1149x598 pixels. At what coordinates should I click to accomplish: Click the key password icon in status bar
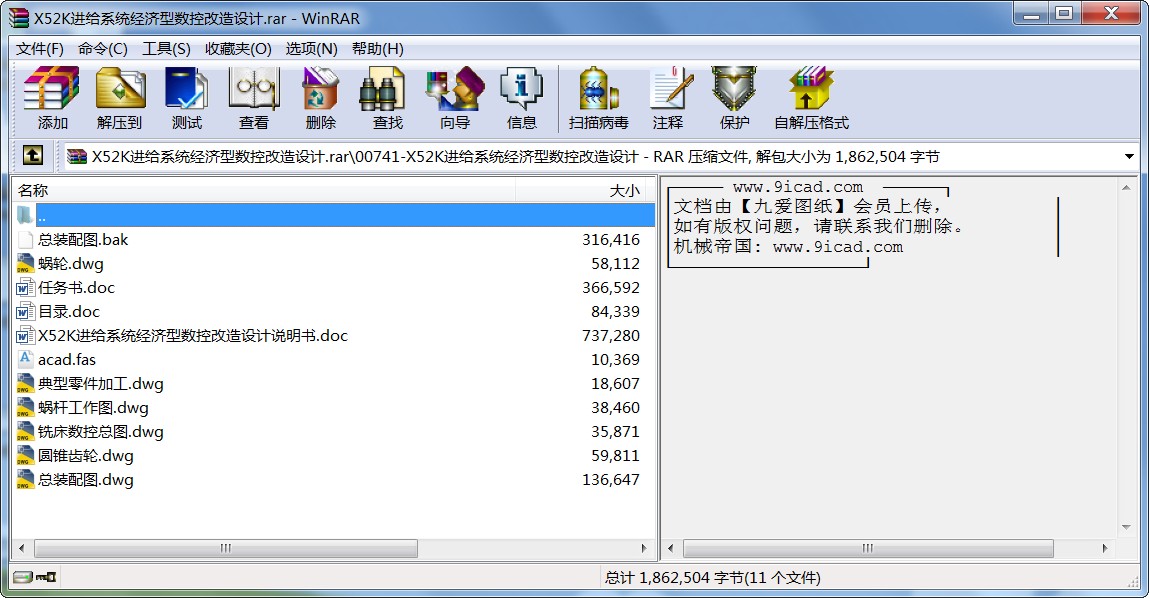click(x=46, y=577)
